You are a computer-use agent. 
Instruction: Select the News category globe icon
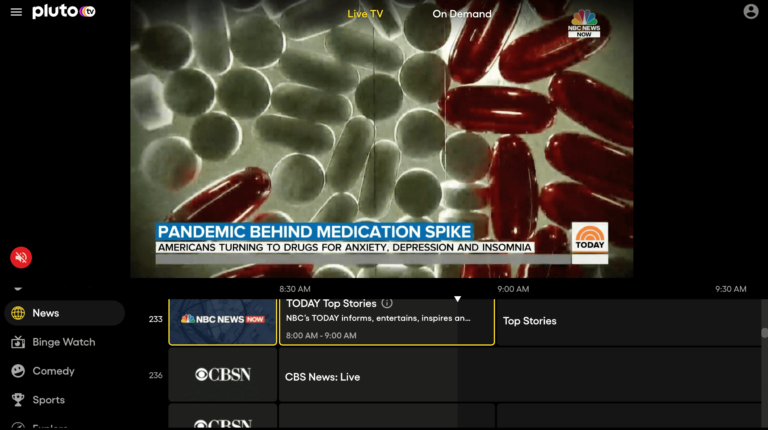click(18, 313)
